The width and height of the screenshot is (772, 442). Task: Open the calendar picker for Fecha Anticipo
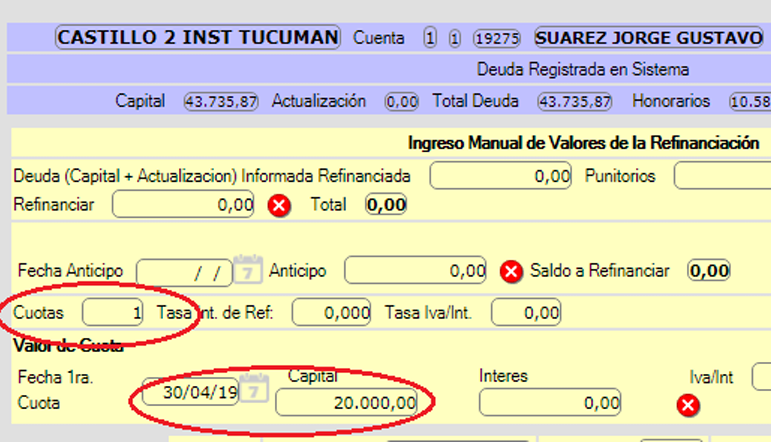click(x=246, y=271)
